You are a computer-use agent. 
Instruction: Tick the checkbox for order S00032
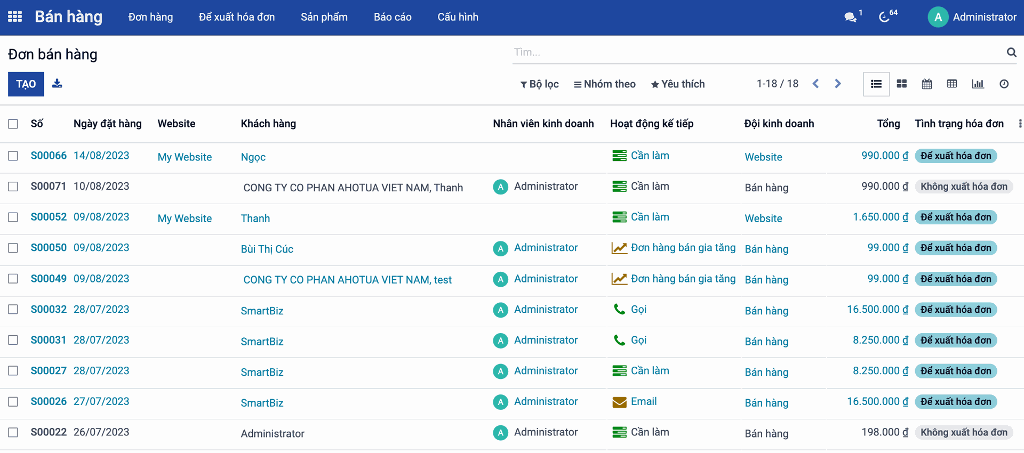click(13, 309)
